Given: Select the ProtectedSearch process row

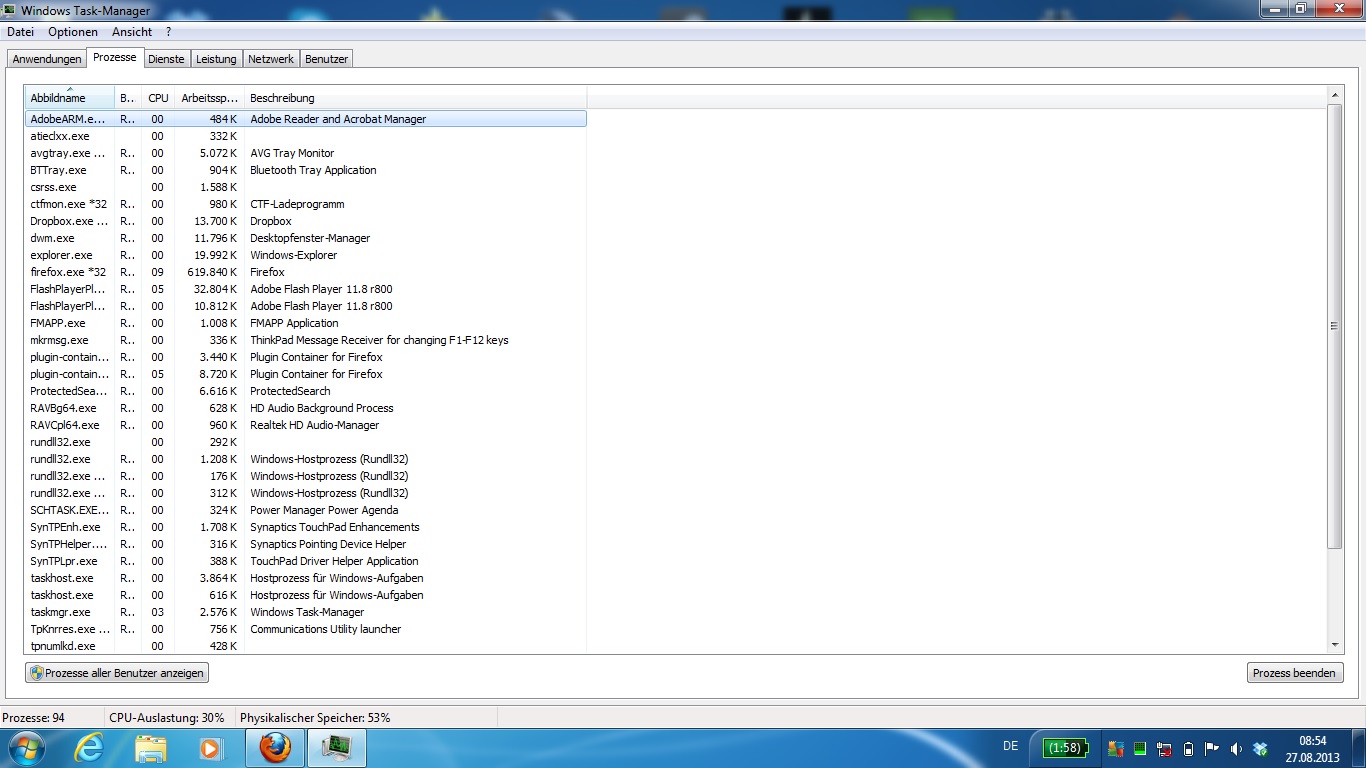Looking at the screenshot, I should click(305, 391).
